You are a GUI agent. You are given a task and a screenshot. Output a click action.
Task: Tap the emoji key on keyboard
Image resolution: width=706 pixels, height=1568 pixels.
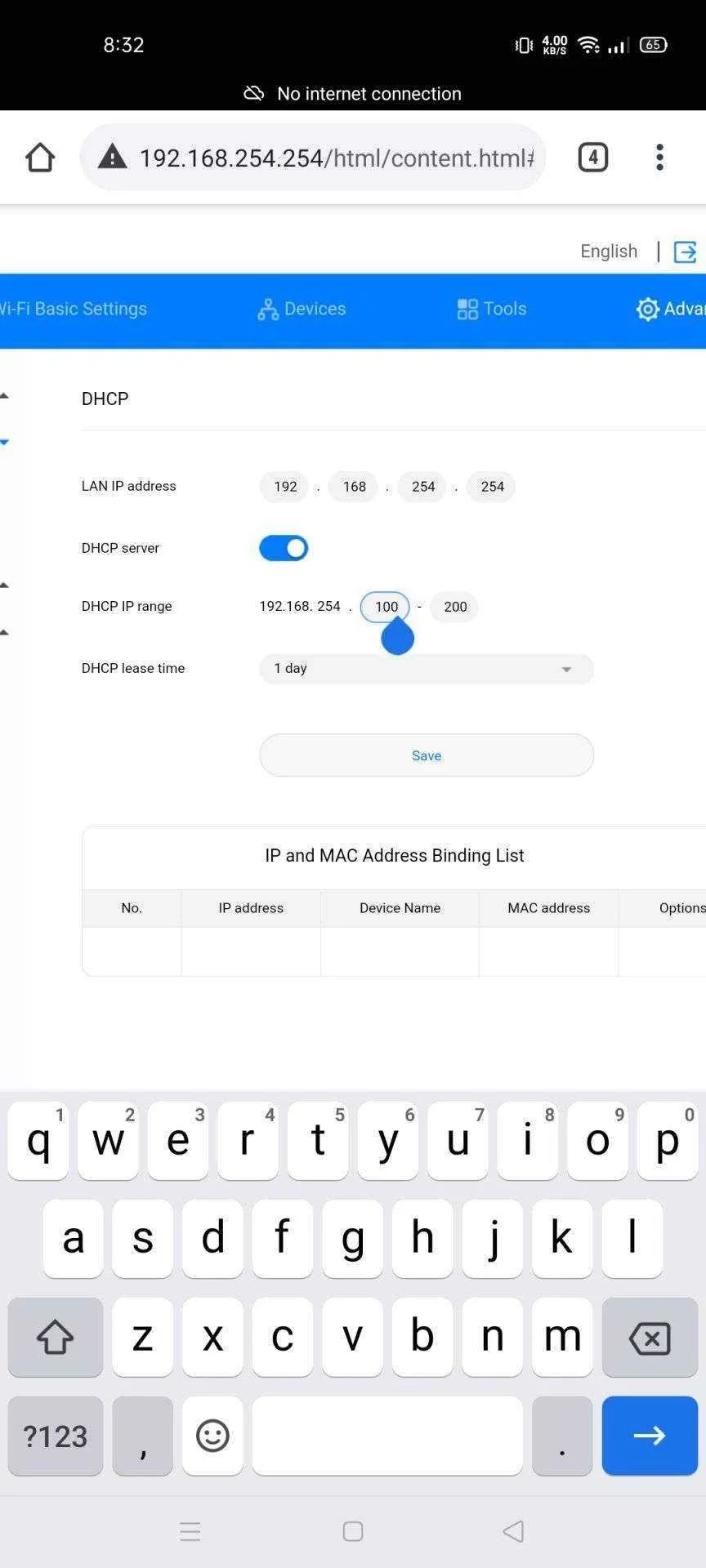(x=212, y=1435)
